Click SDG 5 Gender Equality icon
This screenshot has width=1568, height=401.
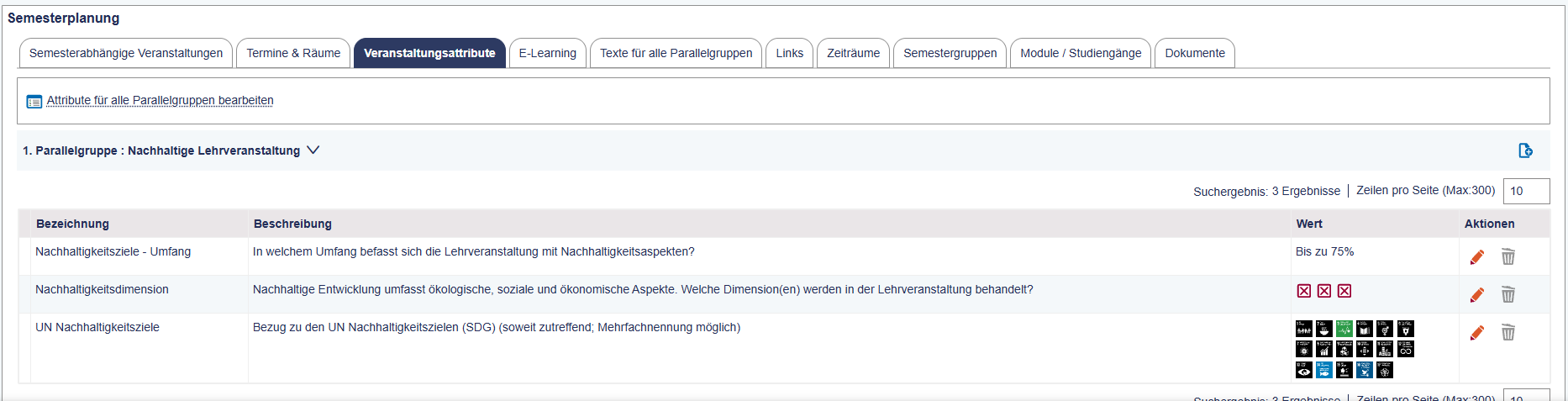click(1385, 329)
